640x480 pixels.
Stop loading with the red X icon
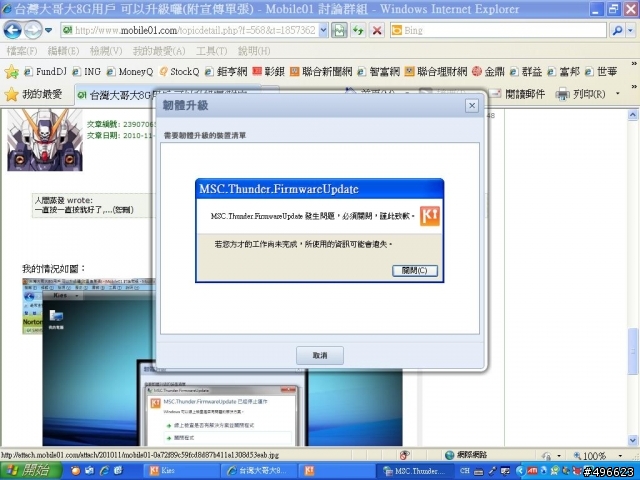[x=377, y=30]
